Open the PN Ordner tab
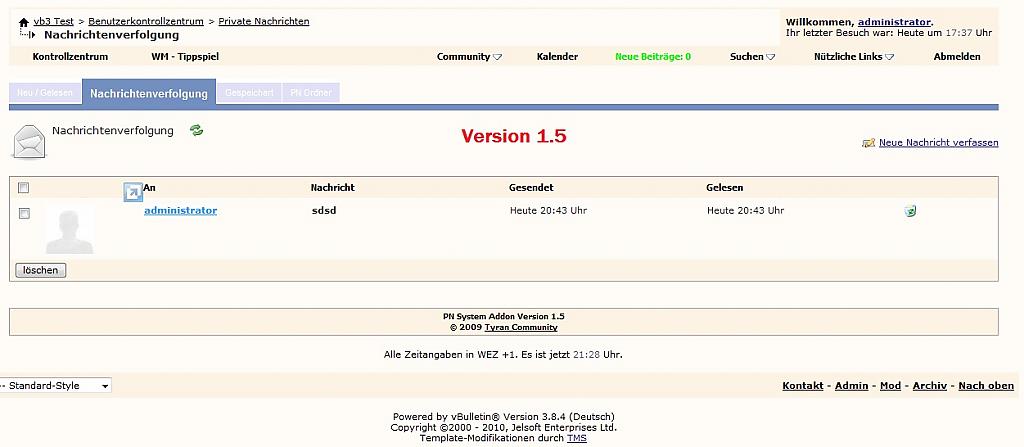 310,93
